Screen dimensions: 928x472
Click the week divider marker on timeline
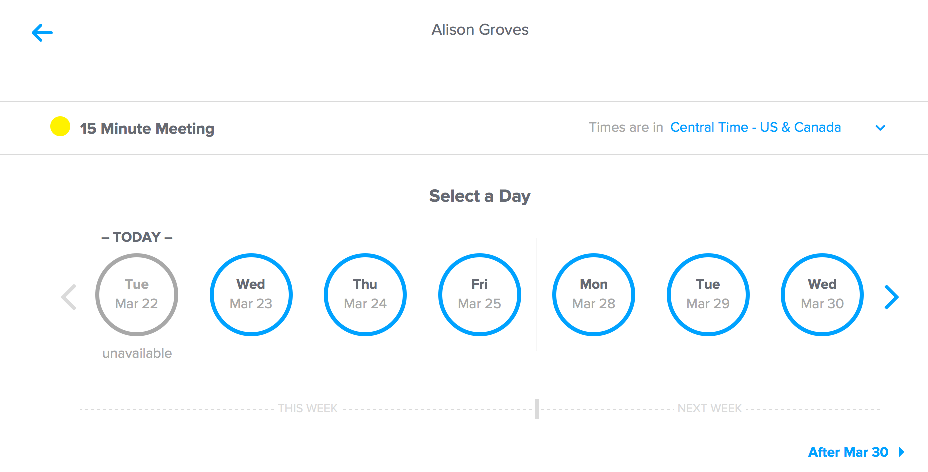pyautogui.click(x=537, y=409)
